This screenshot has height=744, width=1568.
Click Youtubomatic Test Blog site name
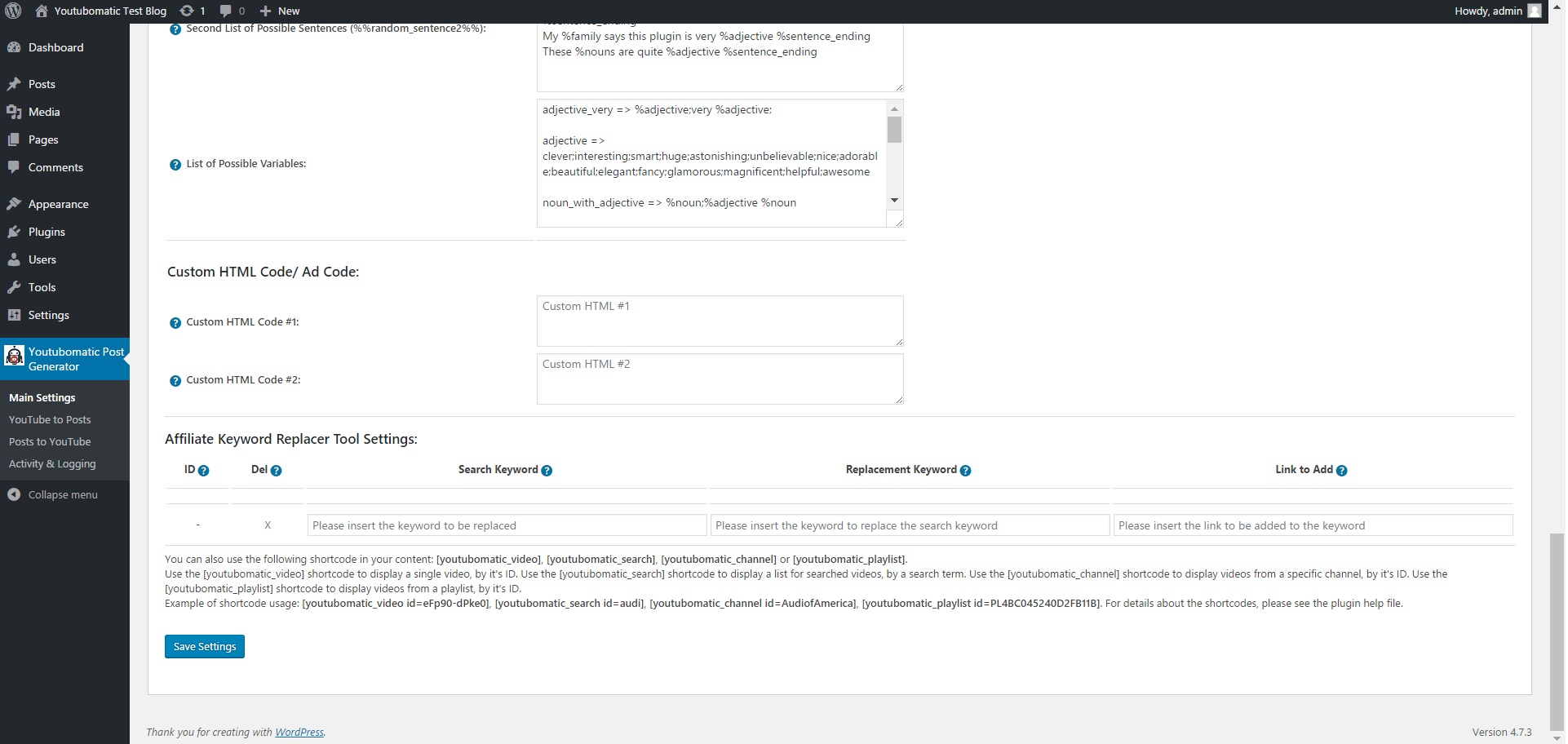pos(110,11)
